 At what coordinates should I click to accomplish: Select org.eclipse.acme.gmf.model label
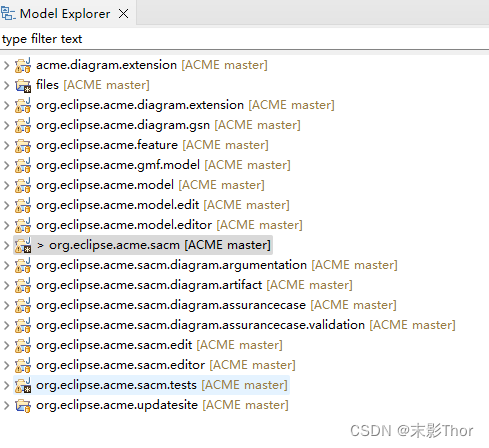[163, 165]
